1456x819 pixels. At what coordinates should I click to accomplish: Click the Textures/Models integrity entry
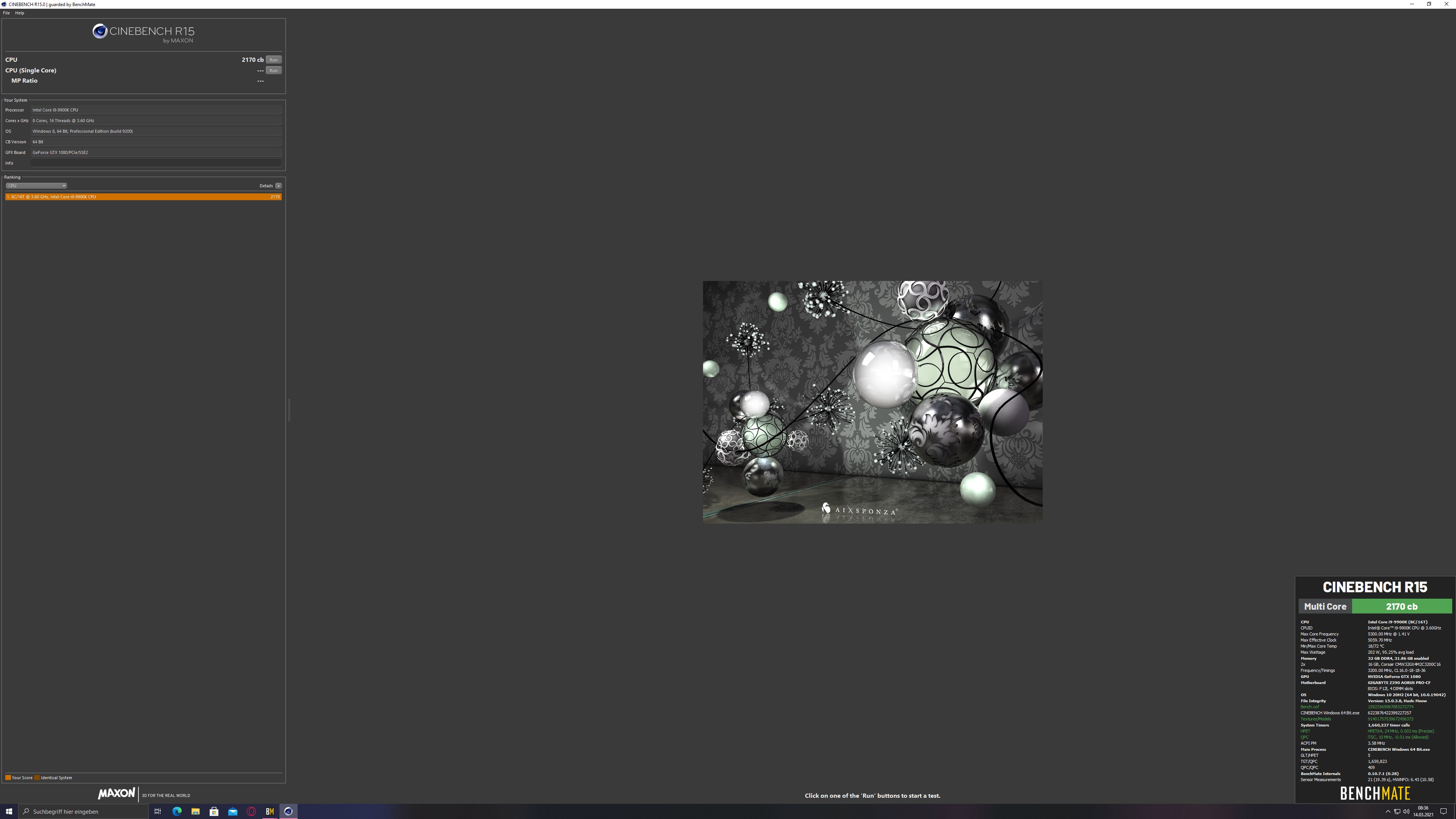coord(1315,719)
